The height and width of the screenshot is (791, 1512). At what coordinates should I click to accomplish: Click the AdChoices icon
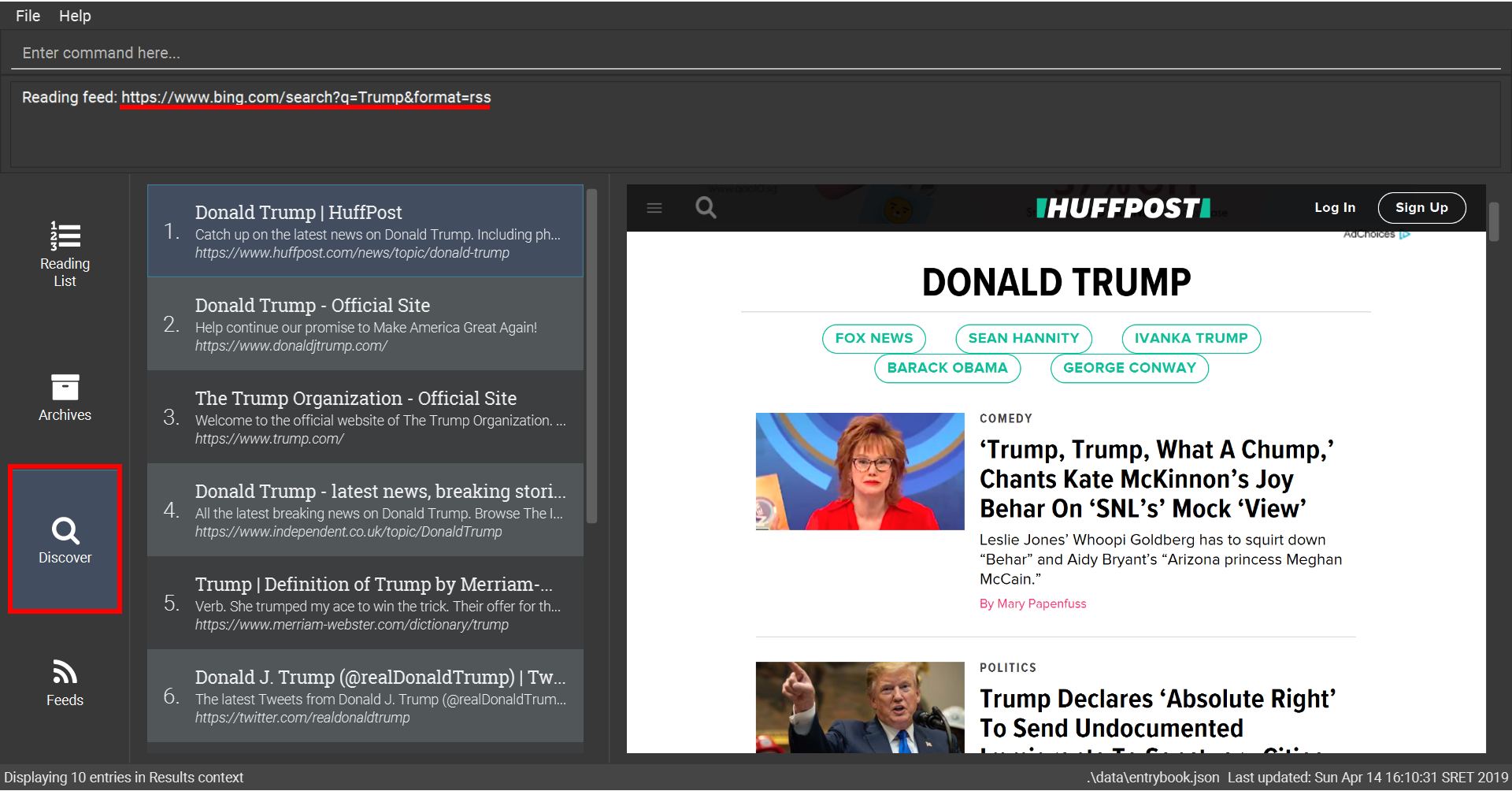coord(1404,235)
